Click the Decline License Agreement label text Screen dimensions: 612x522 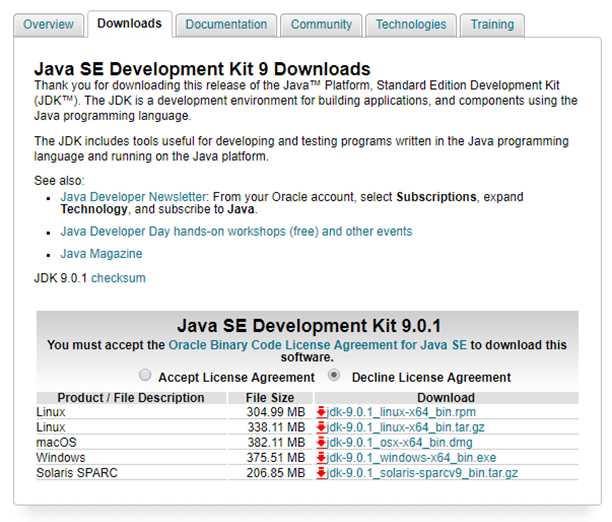point(431,378)
